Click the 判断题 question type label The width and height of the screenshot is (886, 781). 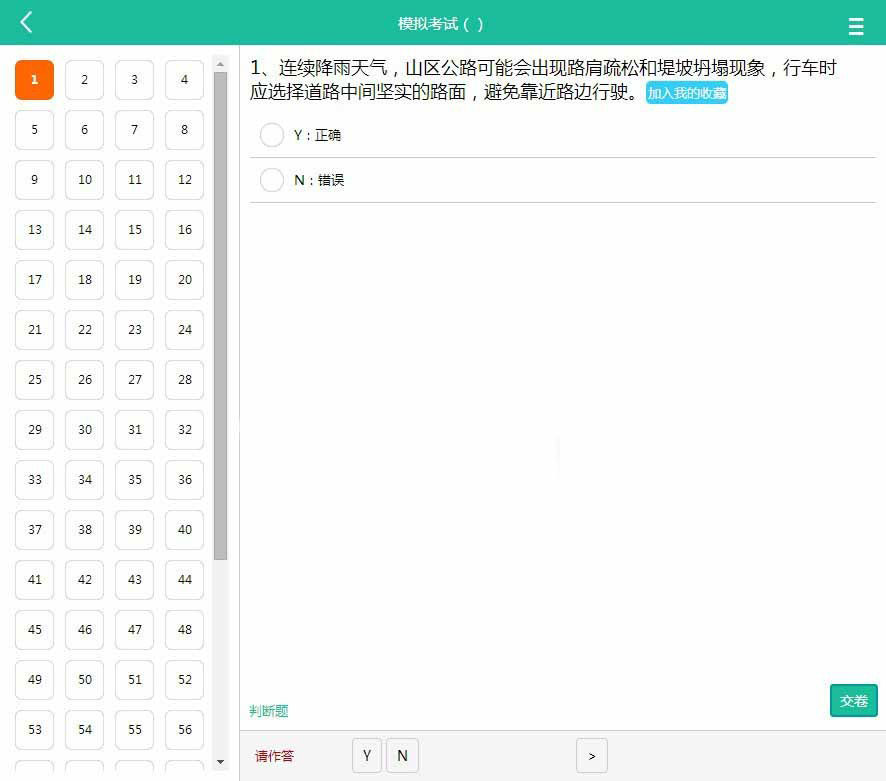point(268,711)
